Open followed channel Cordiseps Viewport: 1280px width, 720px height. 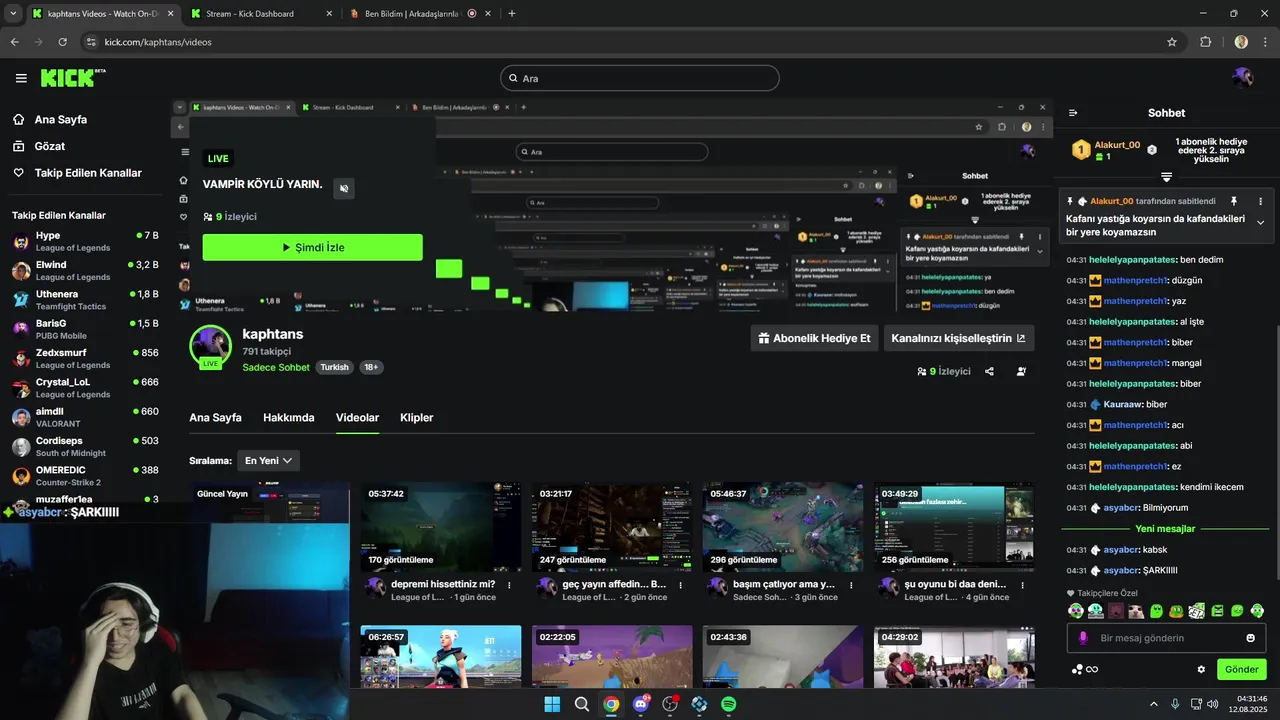click(x=85, y=446)
